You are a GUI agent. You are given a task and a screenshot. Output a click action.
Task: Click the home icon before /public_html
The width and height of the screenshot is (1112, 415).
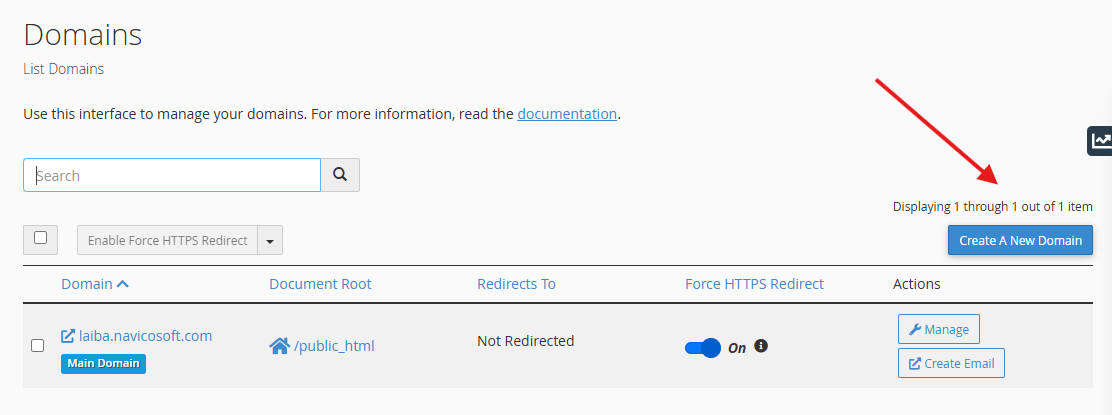point(279,346)
